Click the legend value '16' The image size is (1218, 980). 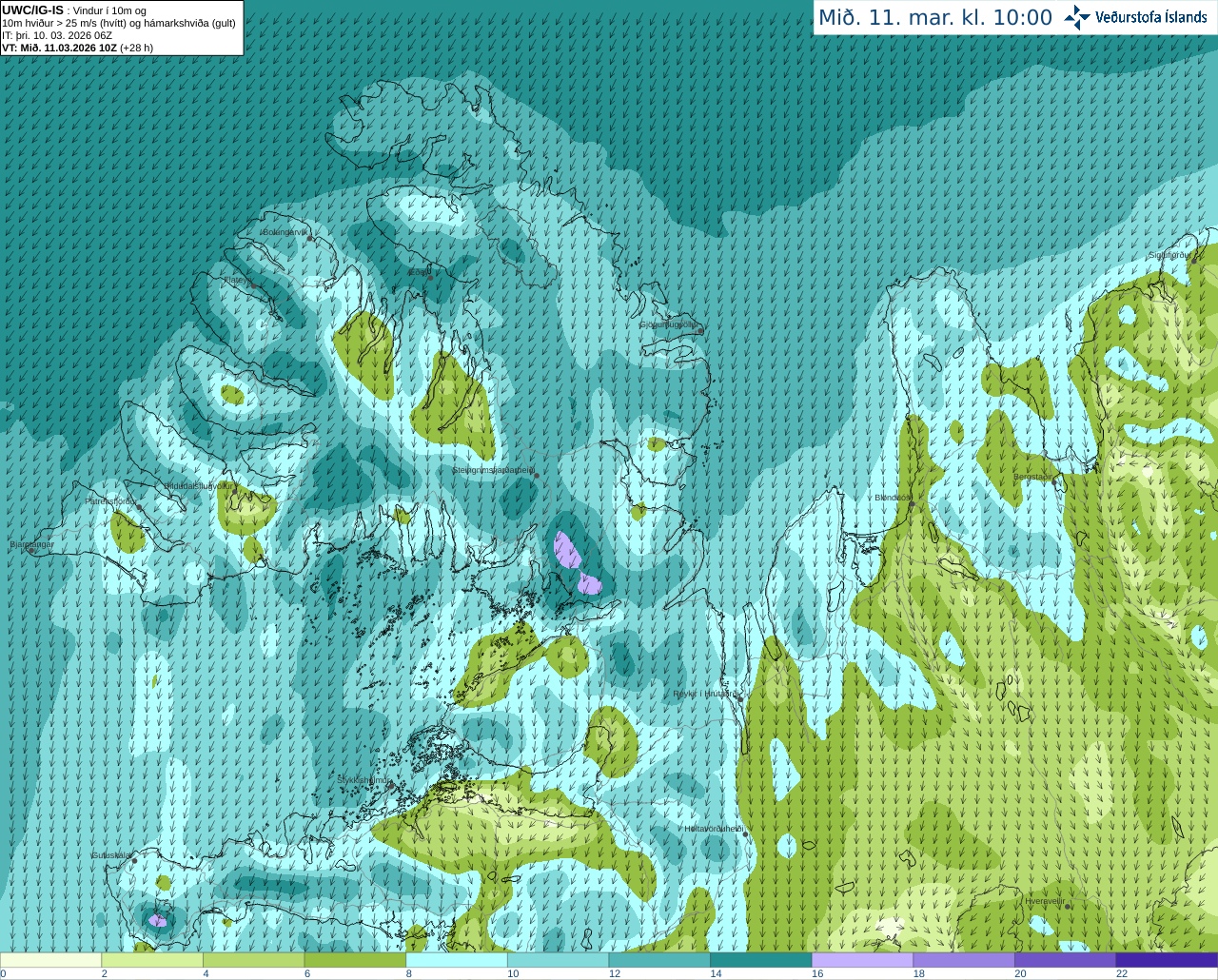coord(817,973)
